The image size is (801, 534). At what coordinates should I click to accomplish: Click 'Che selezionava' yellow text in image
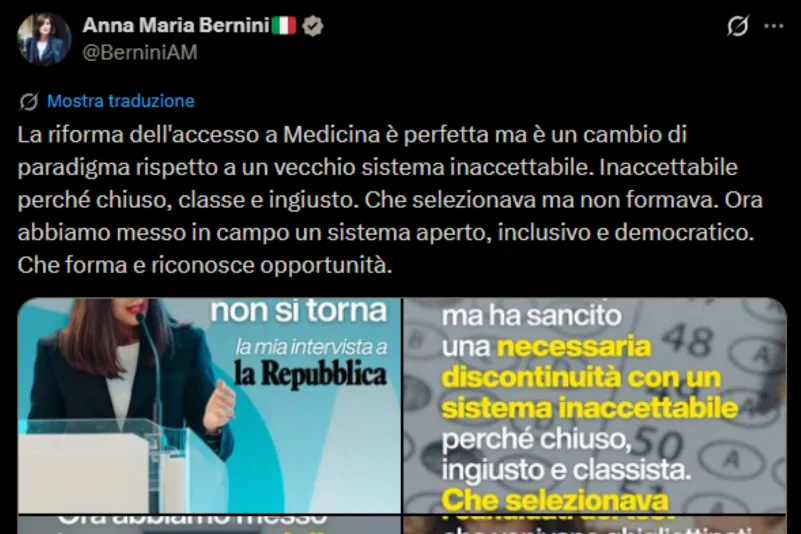click(555, 501)
